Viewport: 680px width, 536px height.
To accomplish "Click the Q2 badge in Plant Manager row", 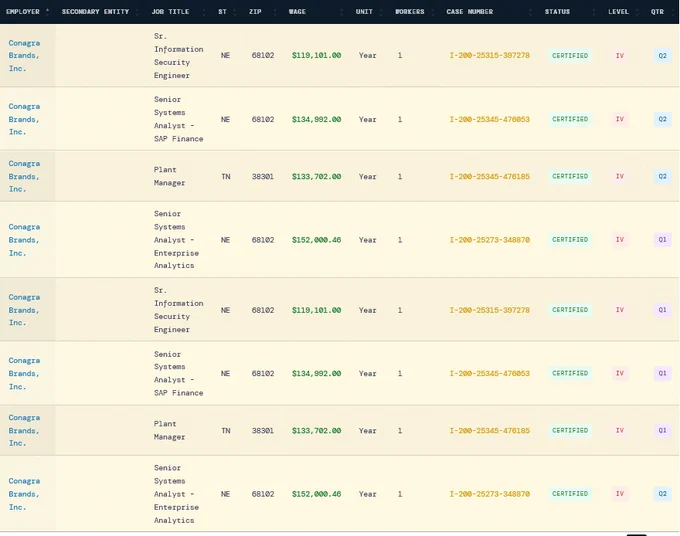I will click(x=662, y=176).
